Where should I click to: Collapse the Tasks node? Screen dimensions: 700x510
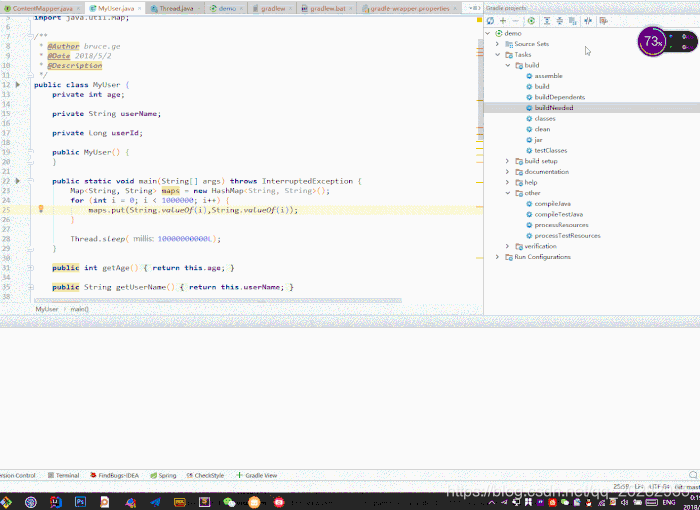coord(498,54)
